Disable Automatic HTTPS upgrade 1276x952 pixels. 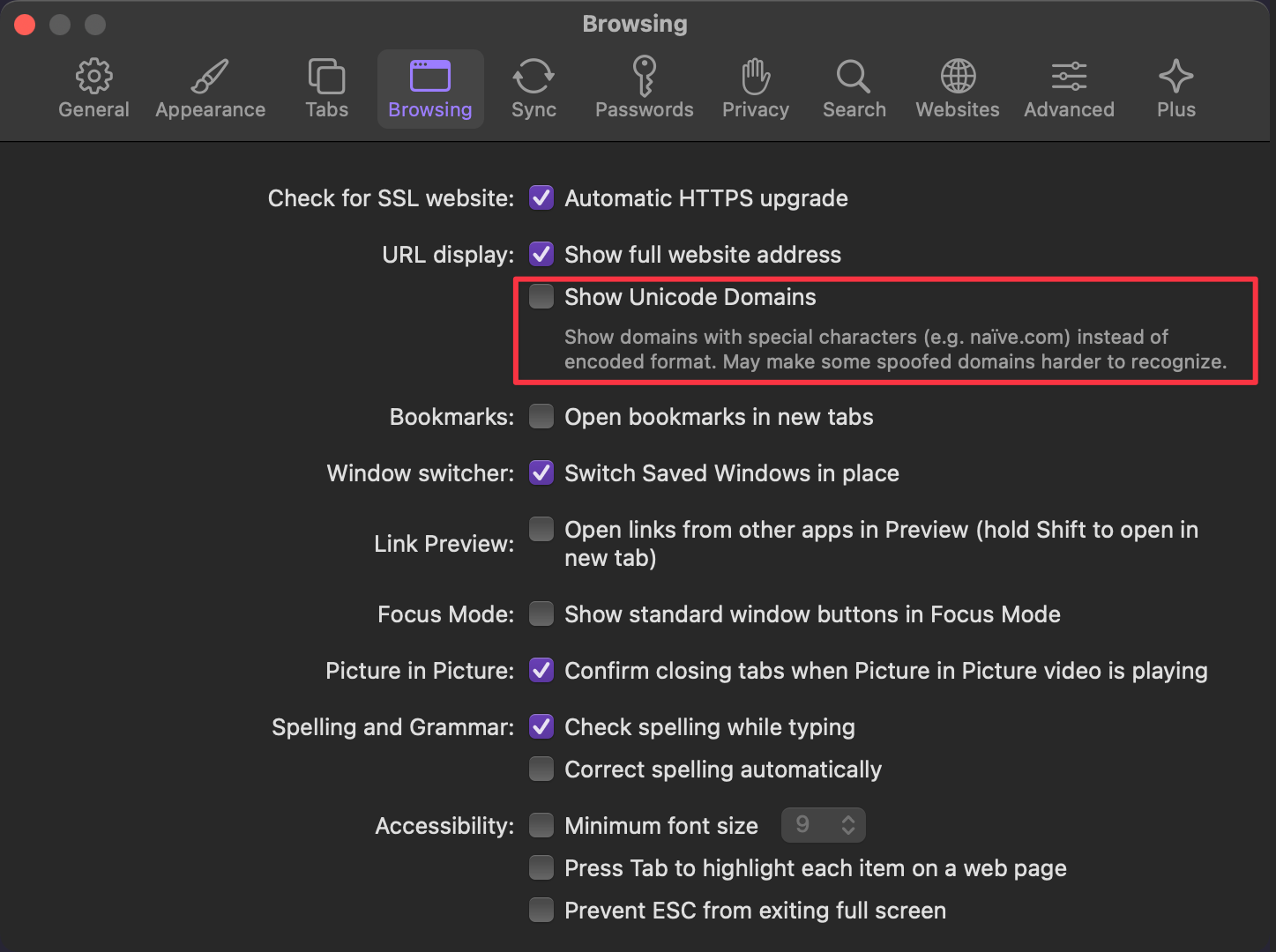[541, 198]
